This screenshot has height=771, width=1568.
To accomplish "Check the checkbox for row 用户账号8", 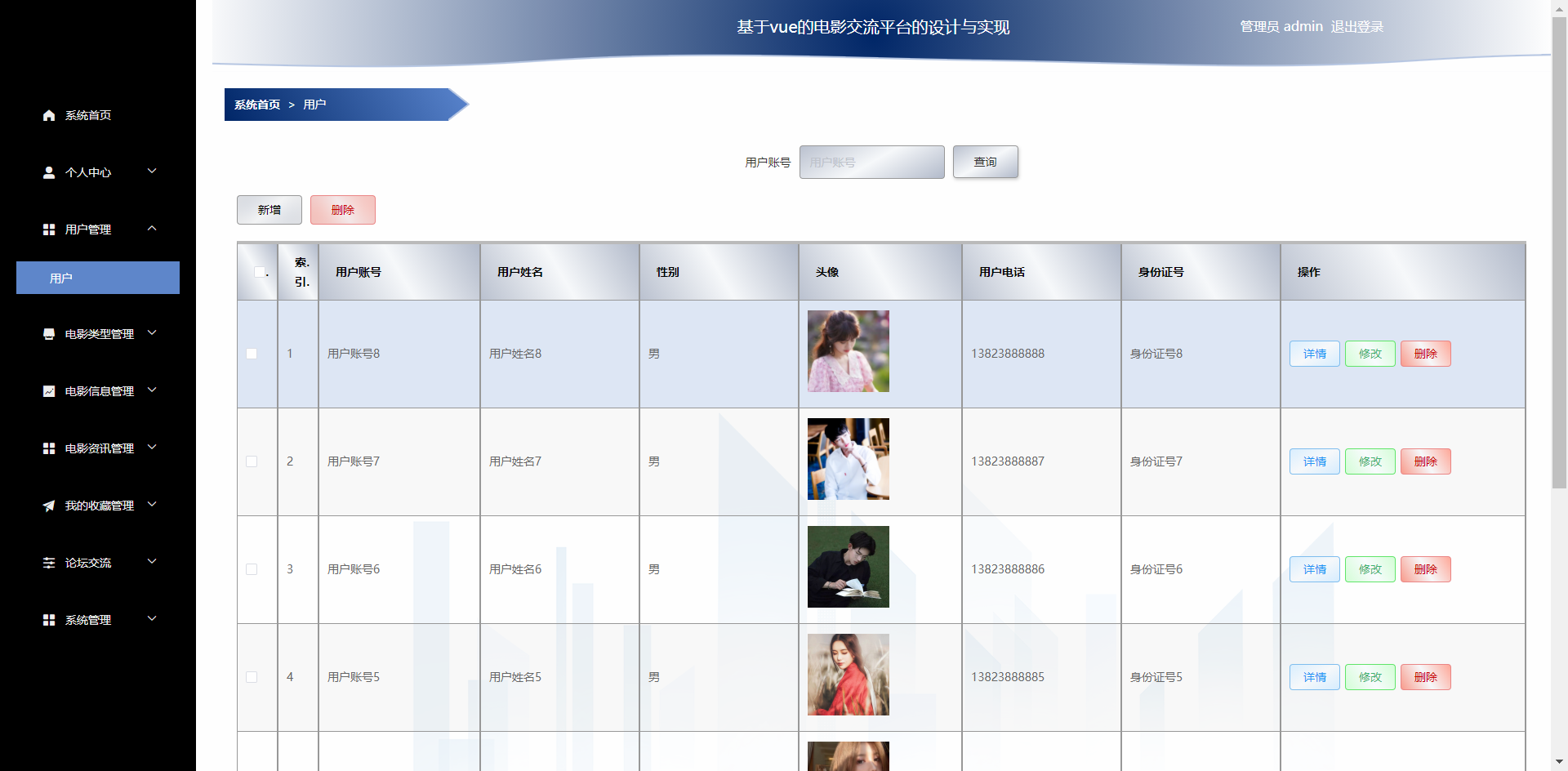I will (x=252, y=354).
